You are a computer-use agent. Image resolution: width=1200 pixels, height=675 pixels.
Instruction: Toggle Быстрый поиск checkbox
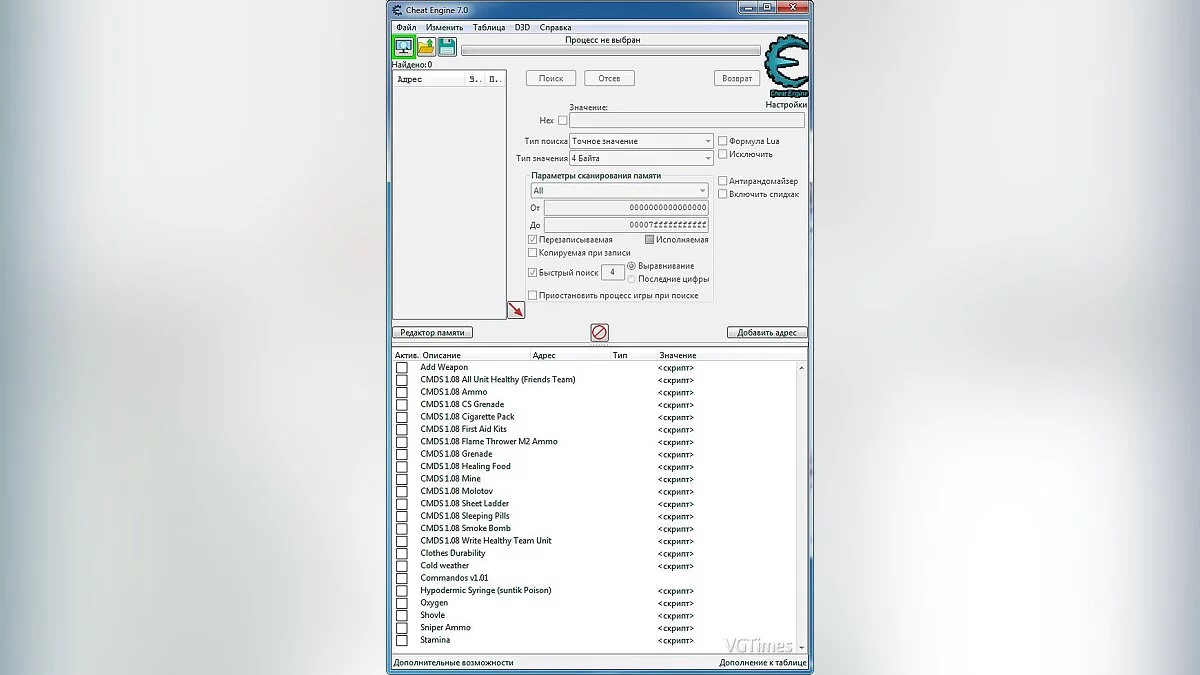pos(532,272)
